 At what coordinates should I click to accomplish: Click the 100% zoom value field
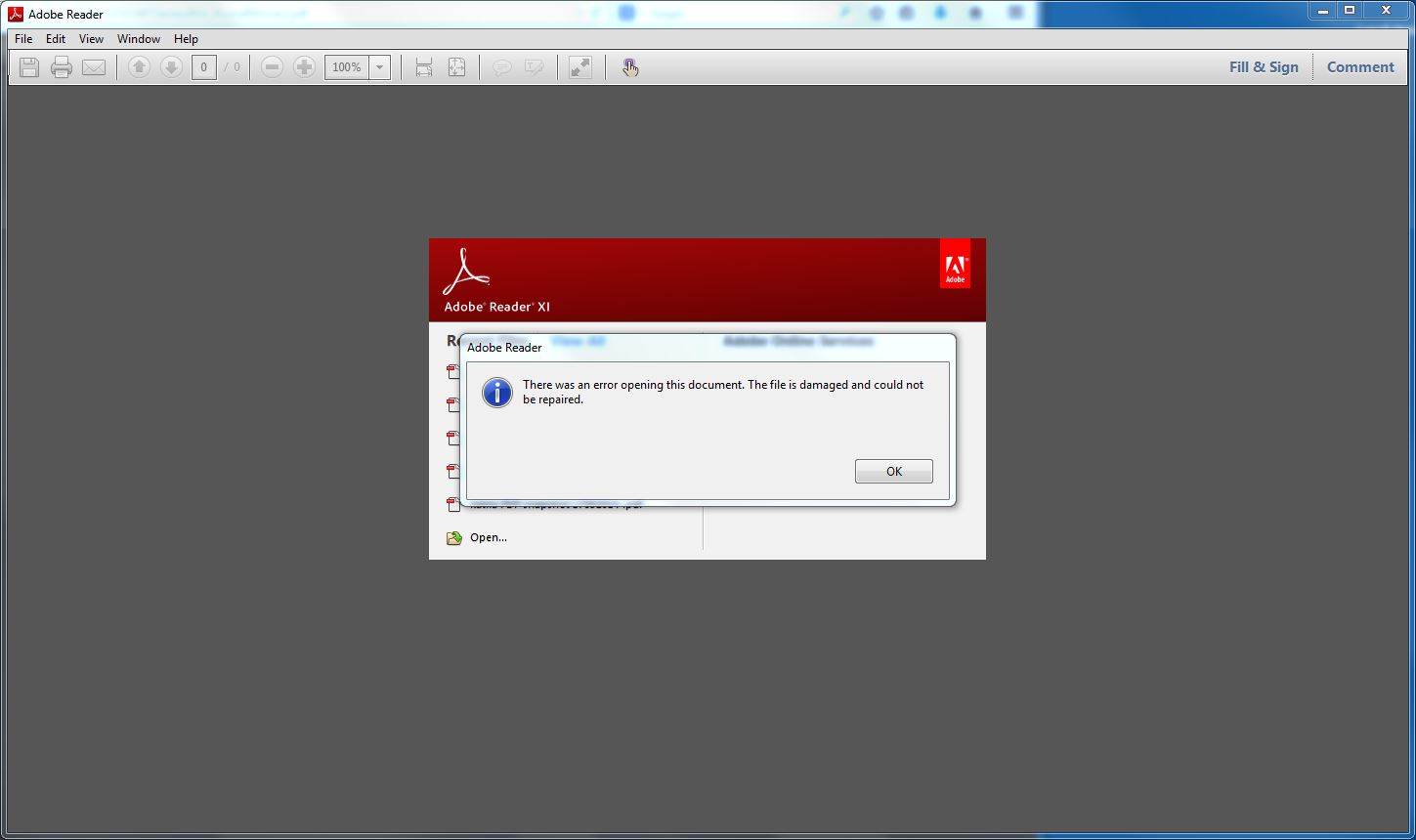point(347,67)
